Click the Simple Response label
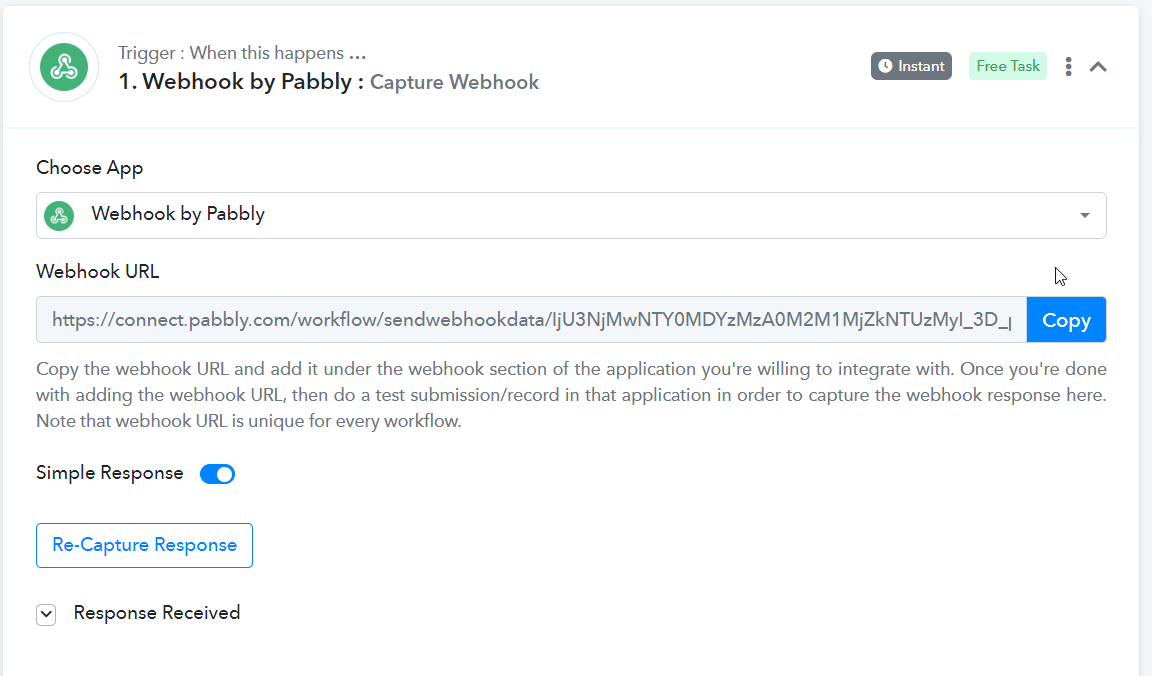Viewport: 1152px width, 676px height. coord(109,472)
